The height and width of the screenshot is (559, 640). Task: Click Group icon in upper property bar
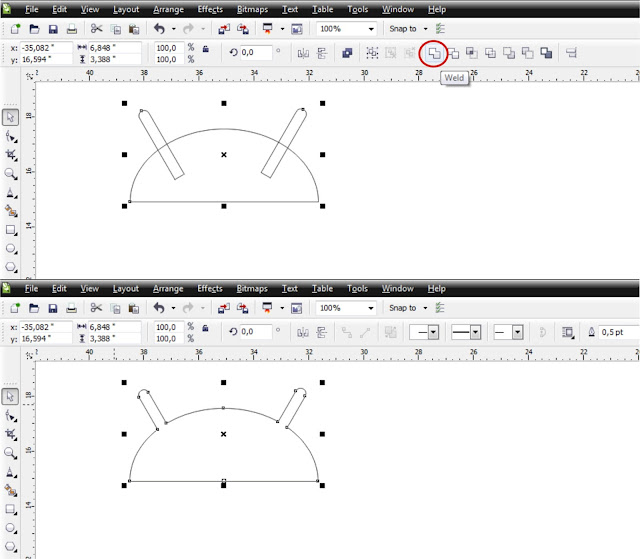(x=372, y=53)
